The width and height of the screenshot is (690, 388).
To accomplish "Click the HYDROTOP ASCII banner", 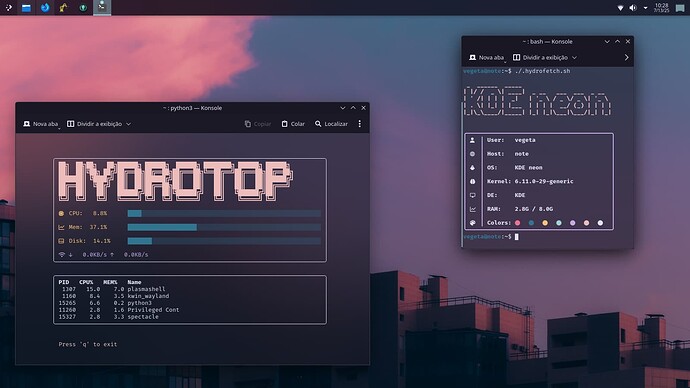I will (x=176, y=181).
